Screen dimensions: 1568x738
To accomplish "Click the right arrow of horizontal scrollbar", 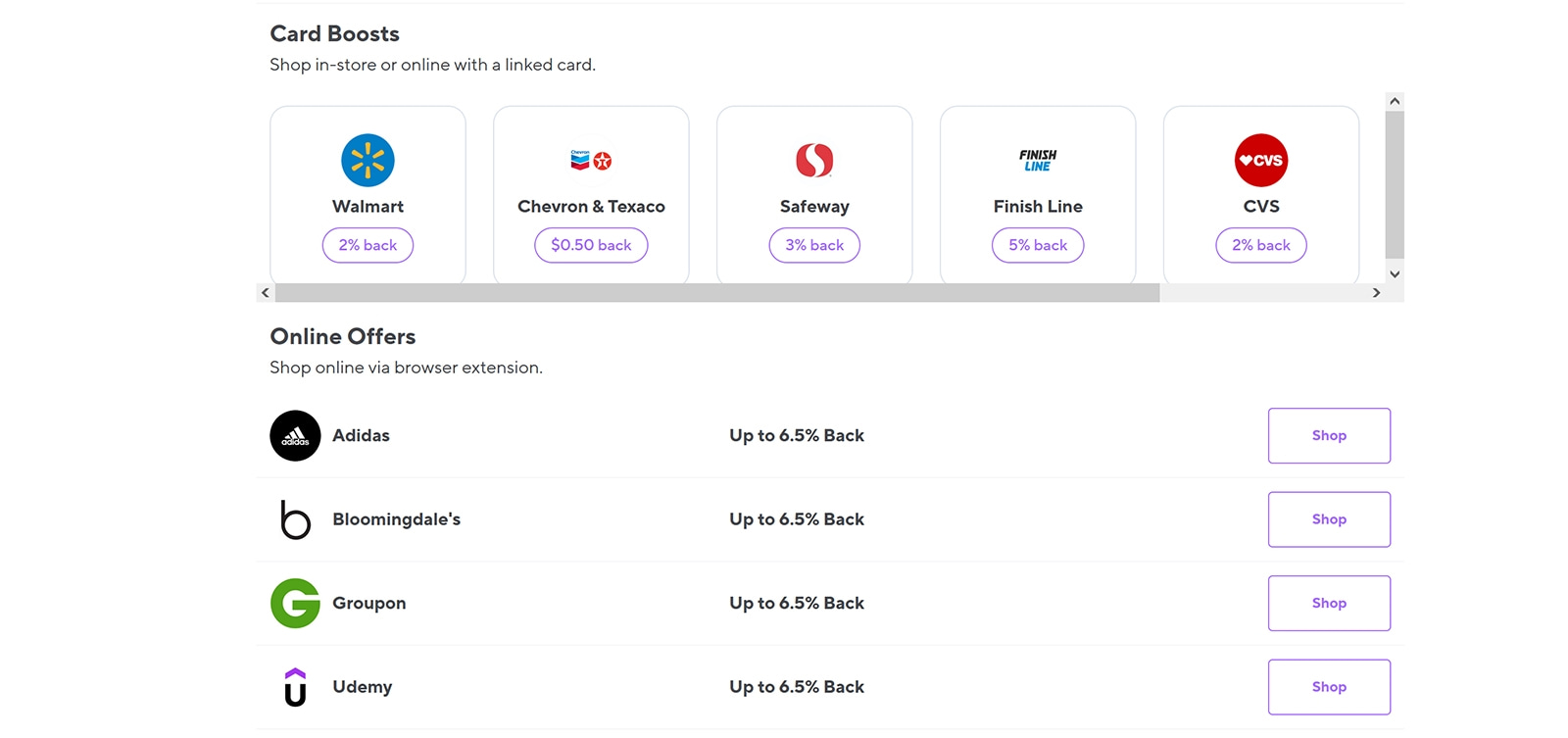I will 1376,293.
